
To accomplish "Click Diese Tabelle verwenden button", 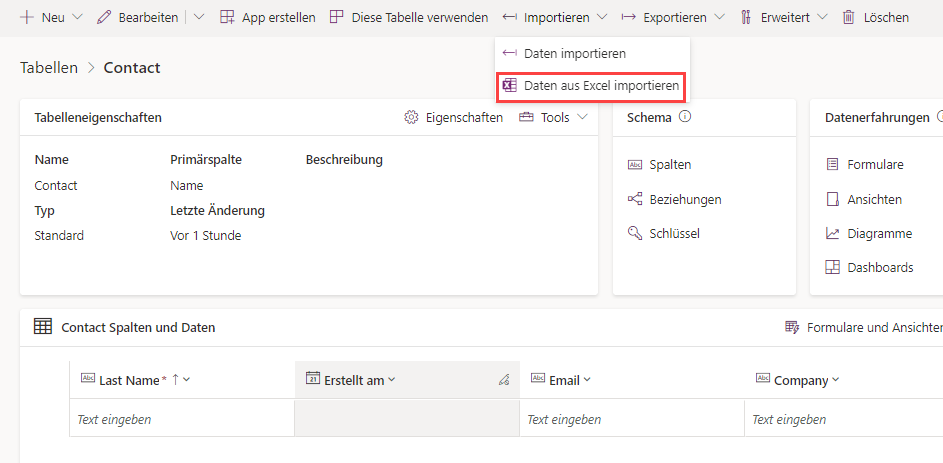I will pyautogui.click(x=409, y=17).
